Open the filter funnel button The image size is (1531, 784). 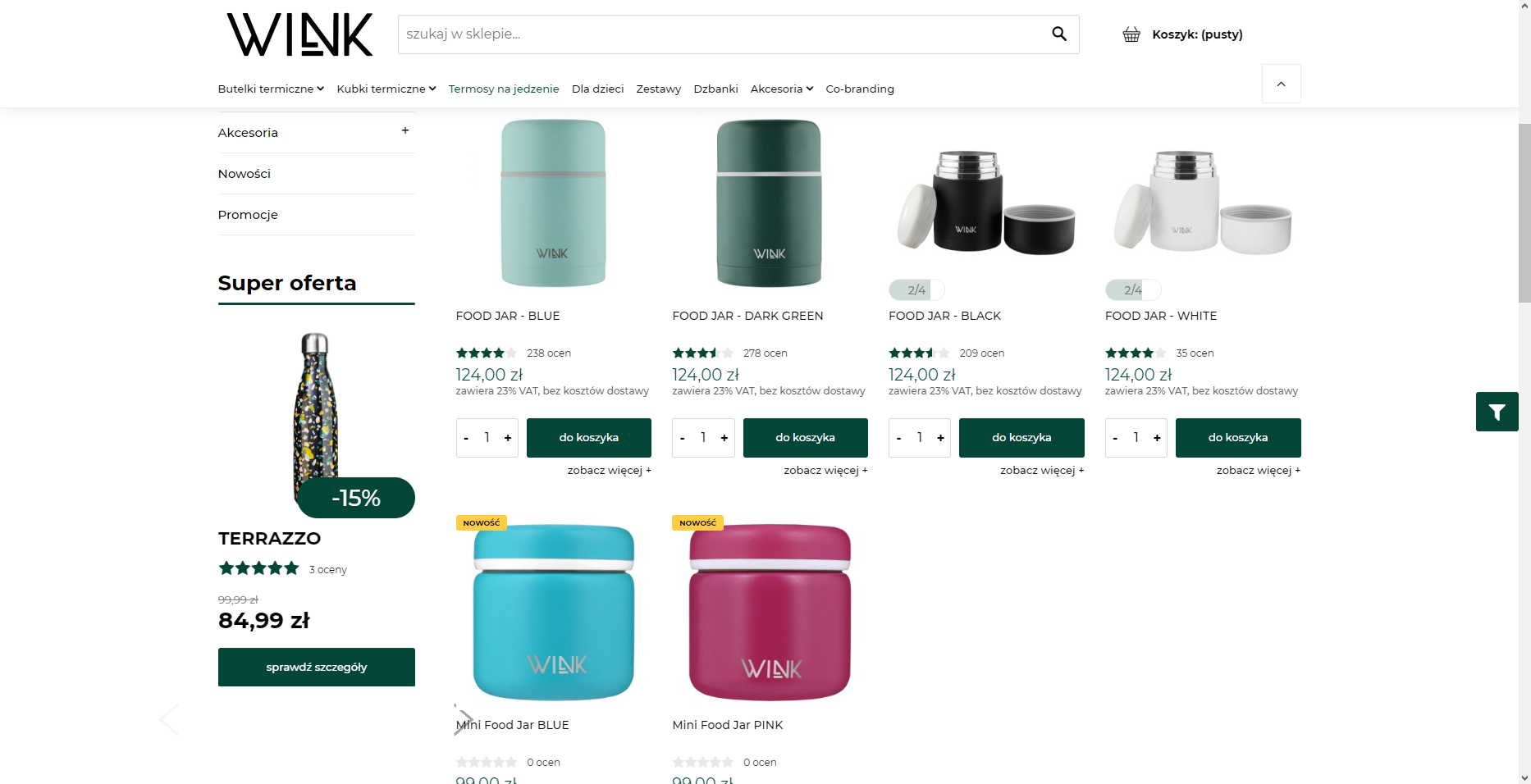click(1497, 412)
